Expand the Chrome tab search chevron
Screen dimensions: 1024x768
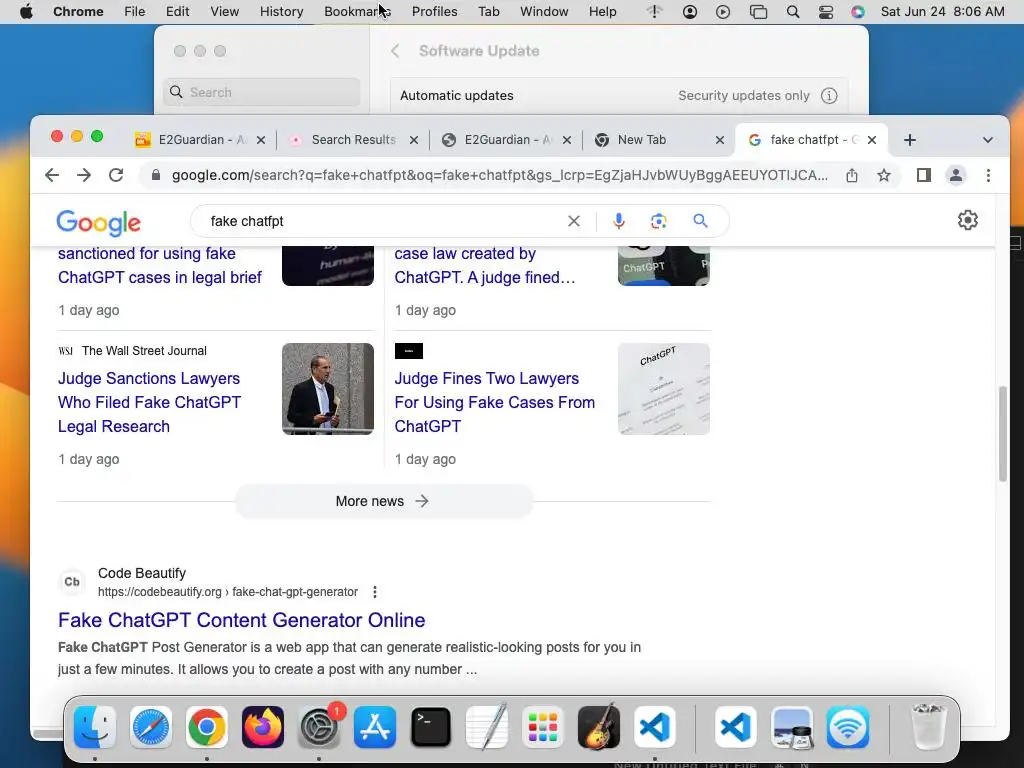pos(987,140)
